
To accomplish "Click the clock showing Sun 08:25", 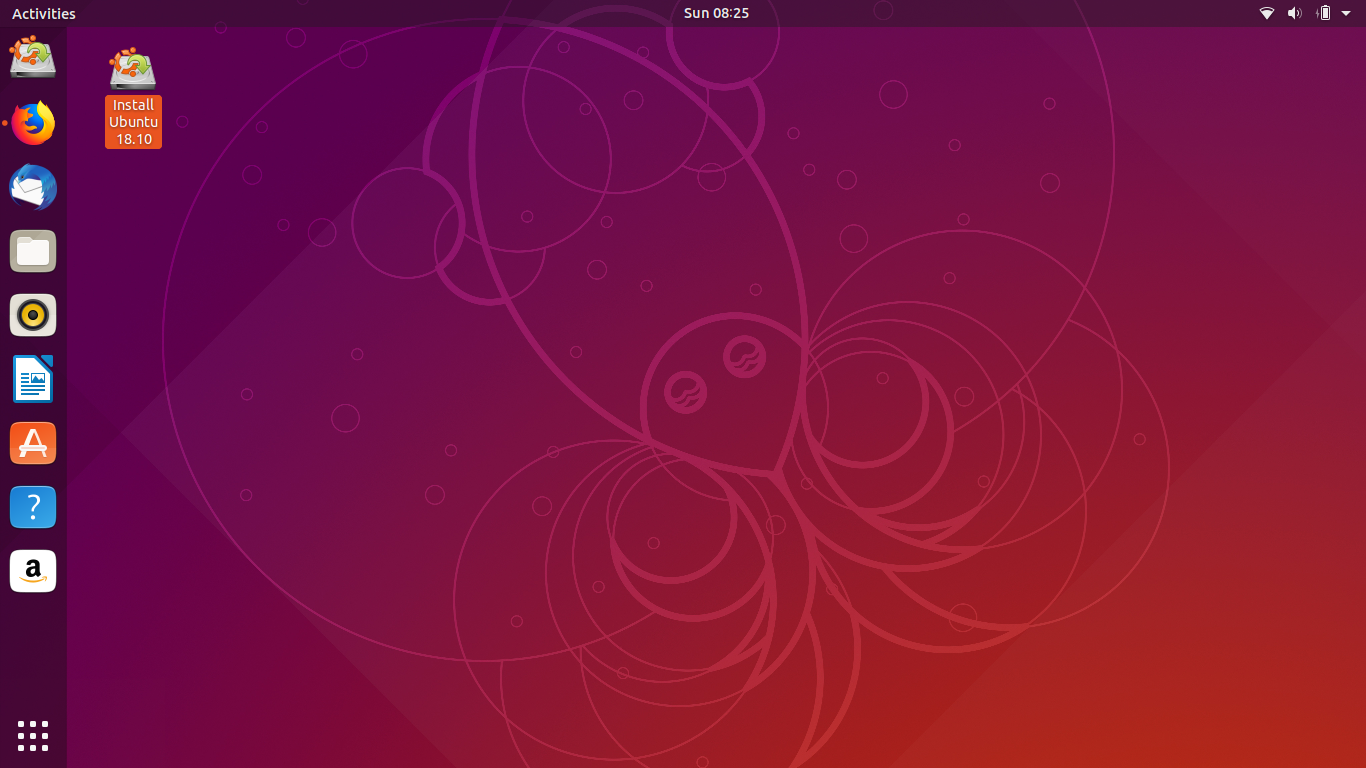I will (715, 13).
